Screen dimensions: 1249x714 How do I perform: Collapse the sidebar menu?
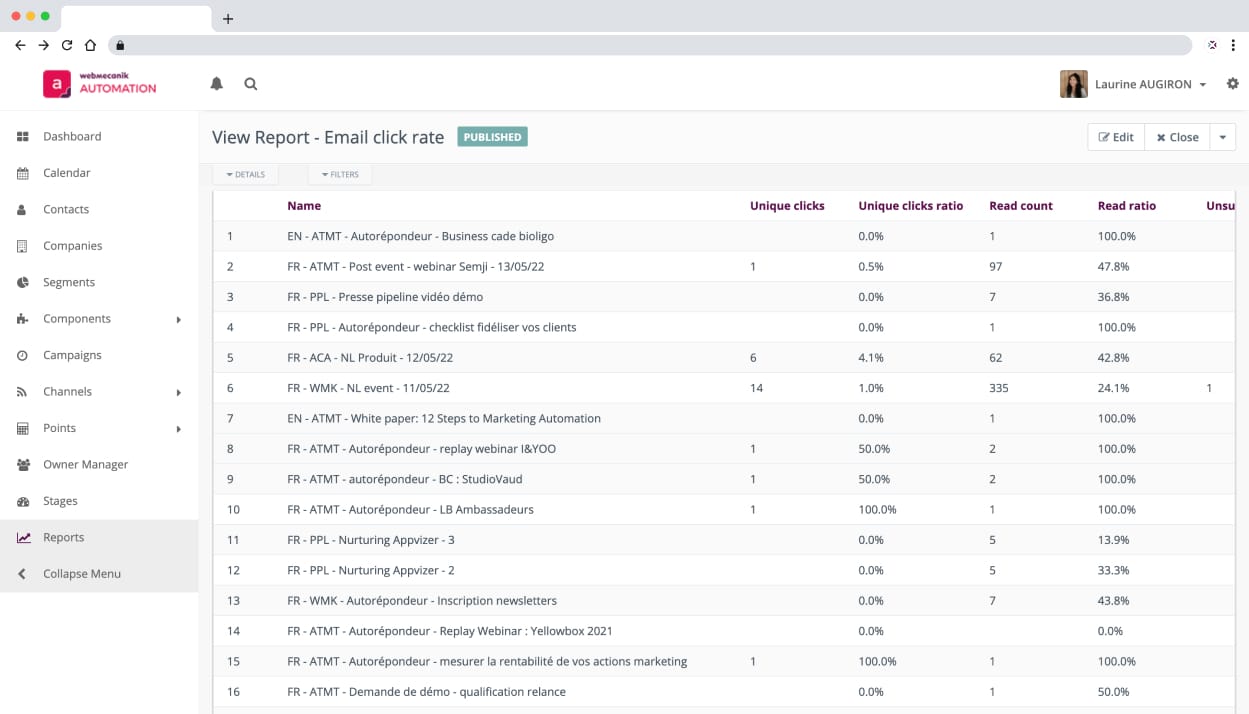(81, 574)
